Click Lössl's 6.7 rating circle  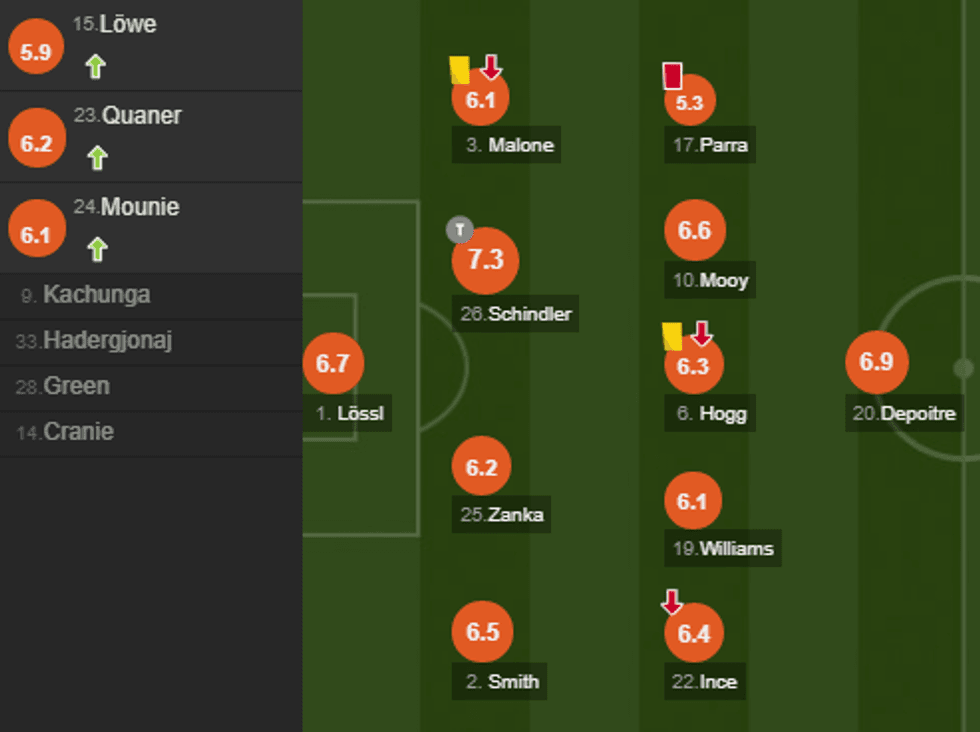[332, 363]
